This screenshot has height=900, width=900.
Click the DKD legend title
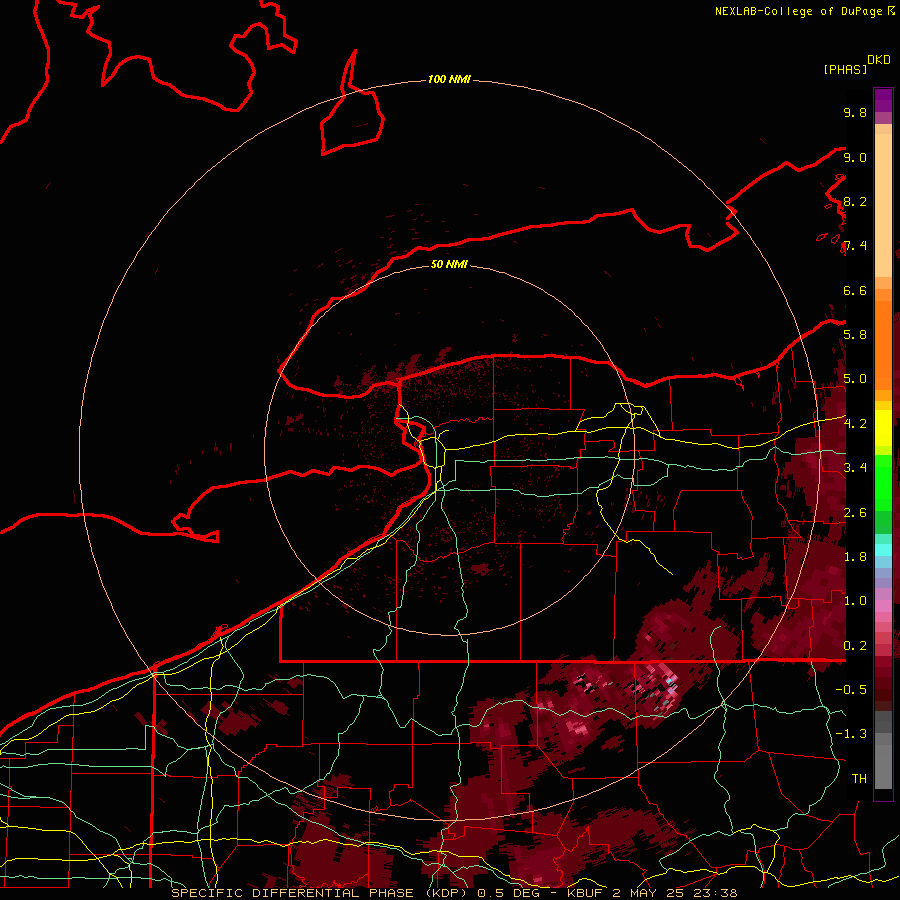pyautogui.click(x=879, y=60)
